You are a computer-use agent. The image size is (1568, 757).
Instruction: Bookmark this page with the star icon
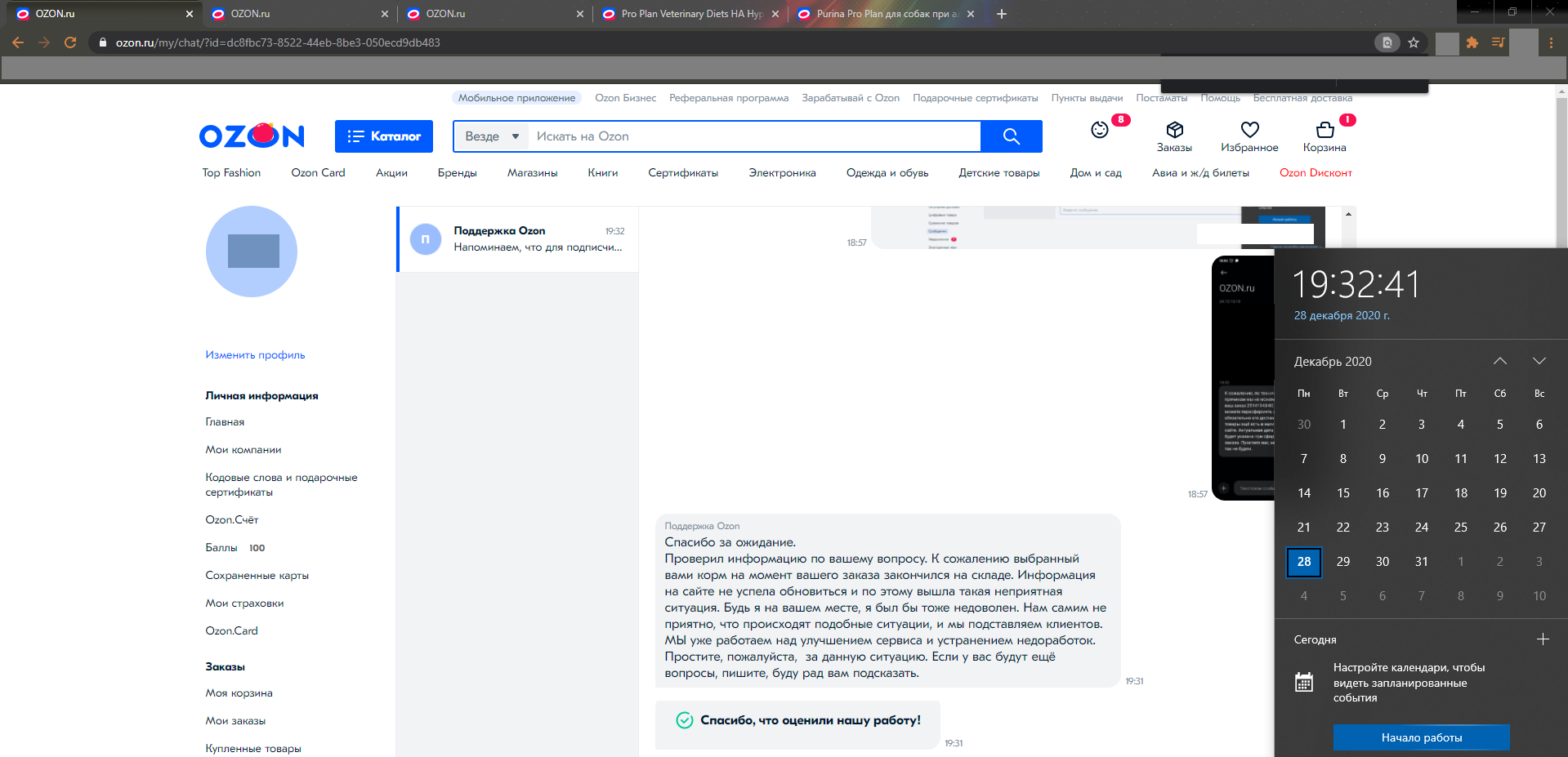pyautogui.click(x=1414, y=42)
